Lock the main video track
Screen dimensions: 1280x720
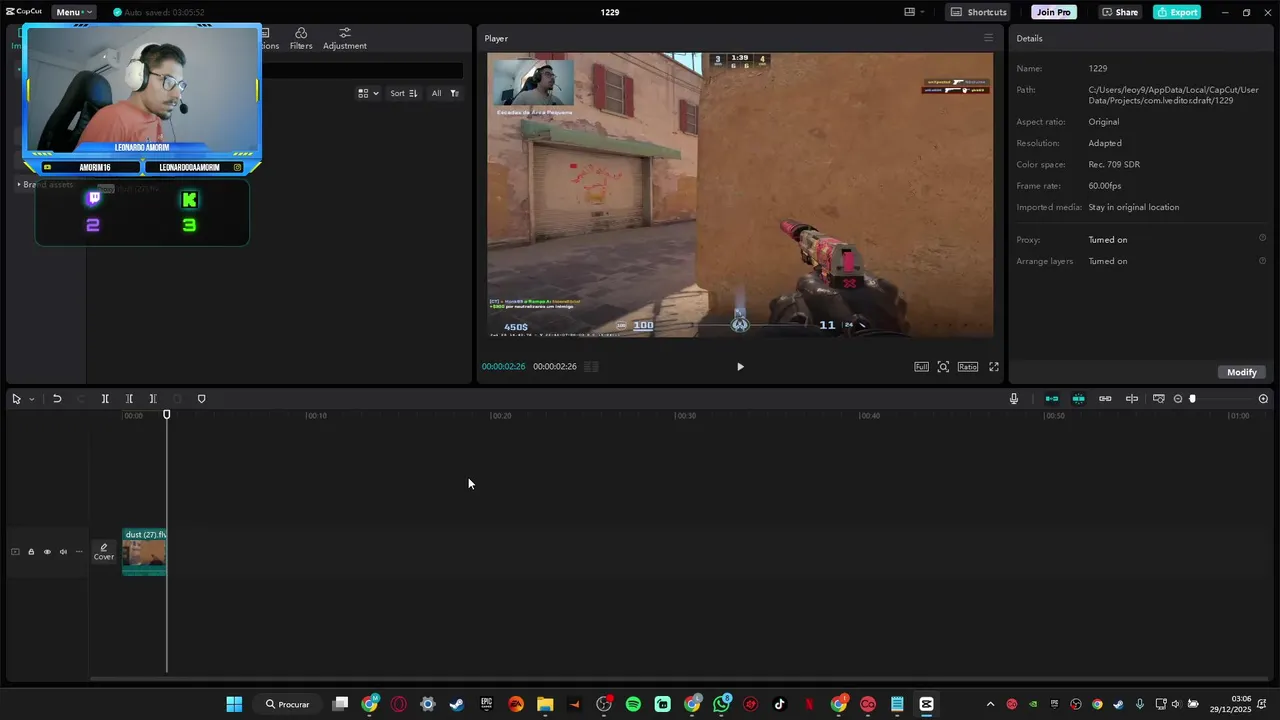31,552
